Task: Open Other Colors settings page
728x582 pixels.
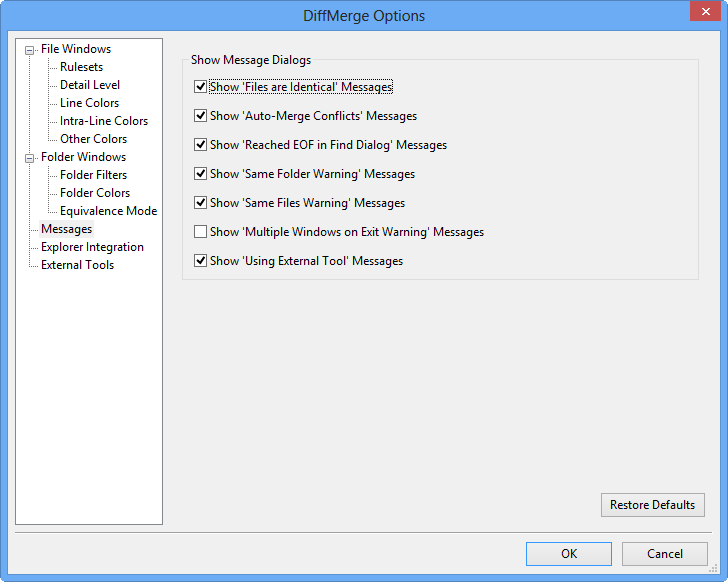Action: click(93, 139)
